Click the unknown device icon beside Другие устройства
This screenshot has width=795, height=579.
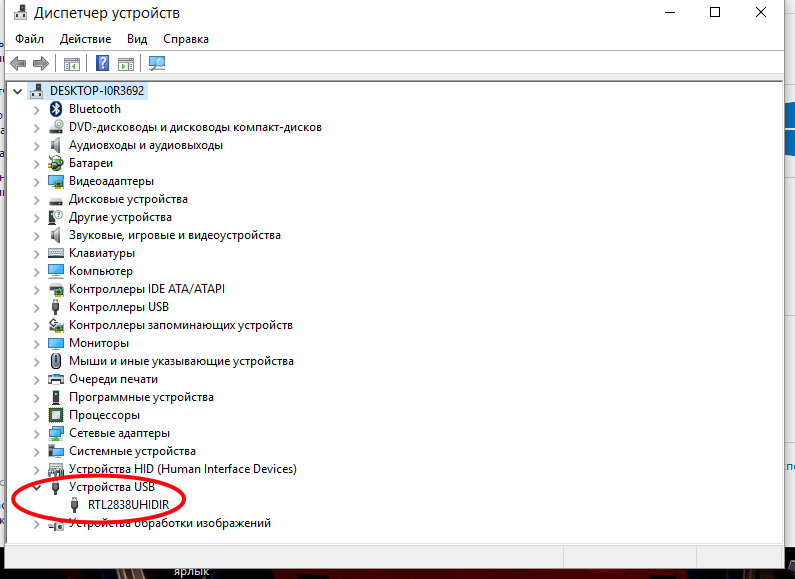(55, 217)
